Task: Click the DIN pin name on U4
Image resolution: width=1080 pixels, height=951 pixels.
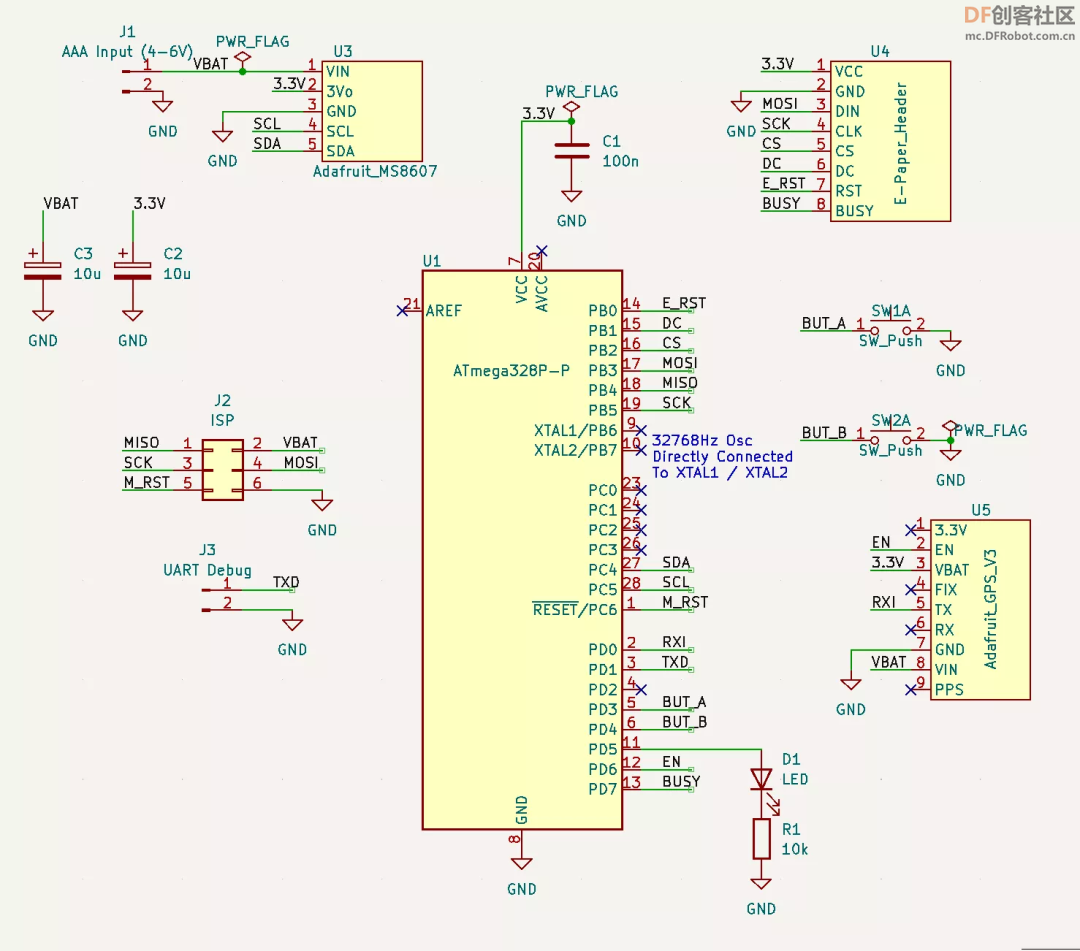Action: click(x=847, y=112)
